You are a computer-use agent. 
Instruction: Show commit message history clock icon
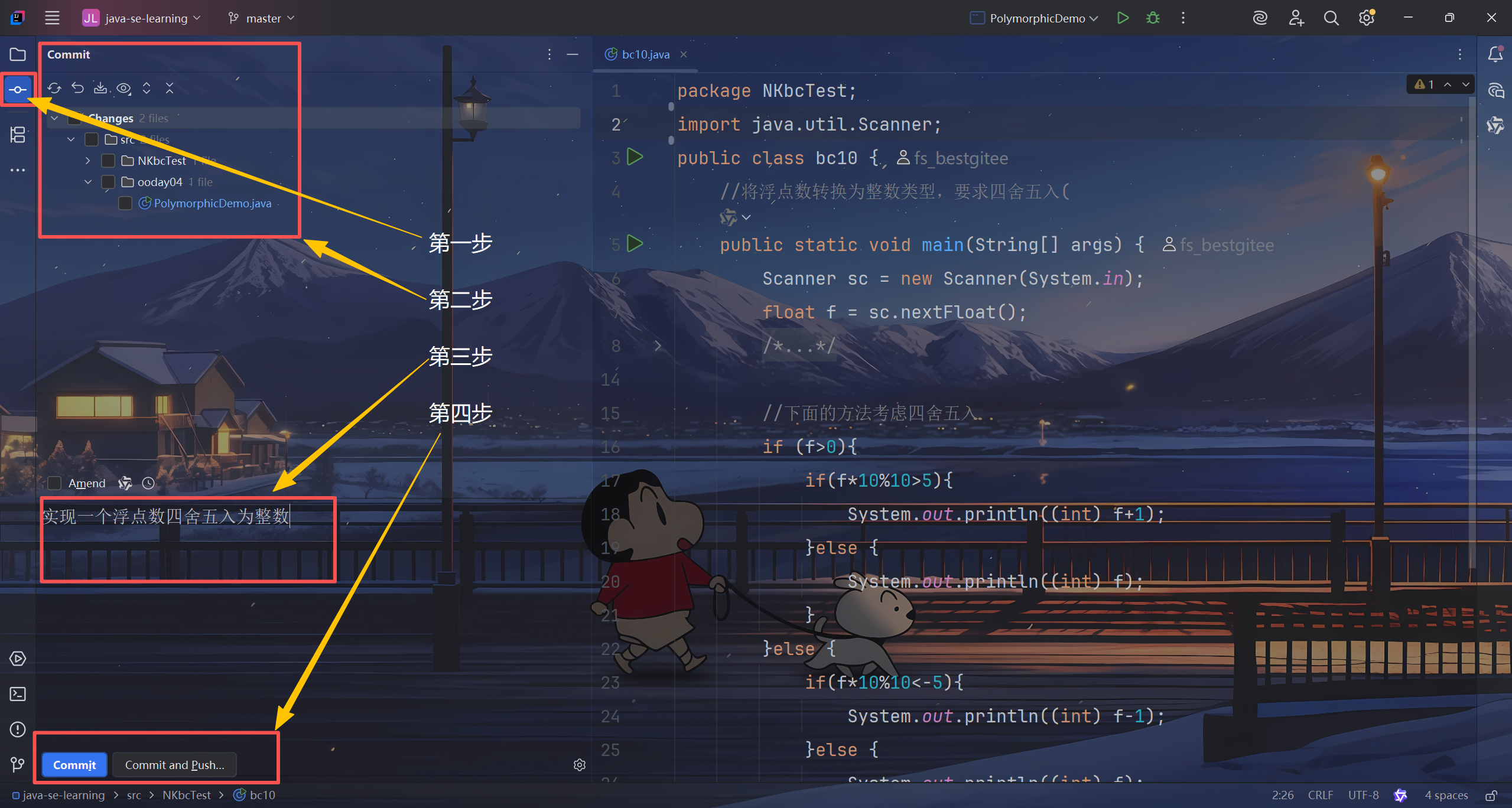click(x=148, y=484)
